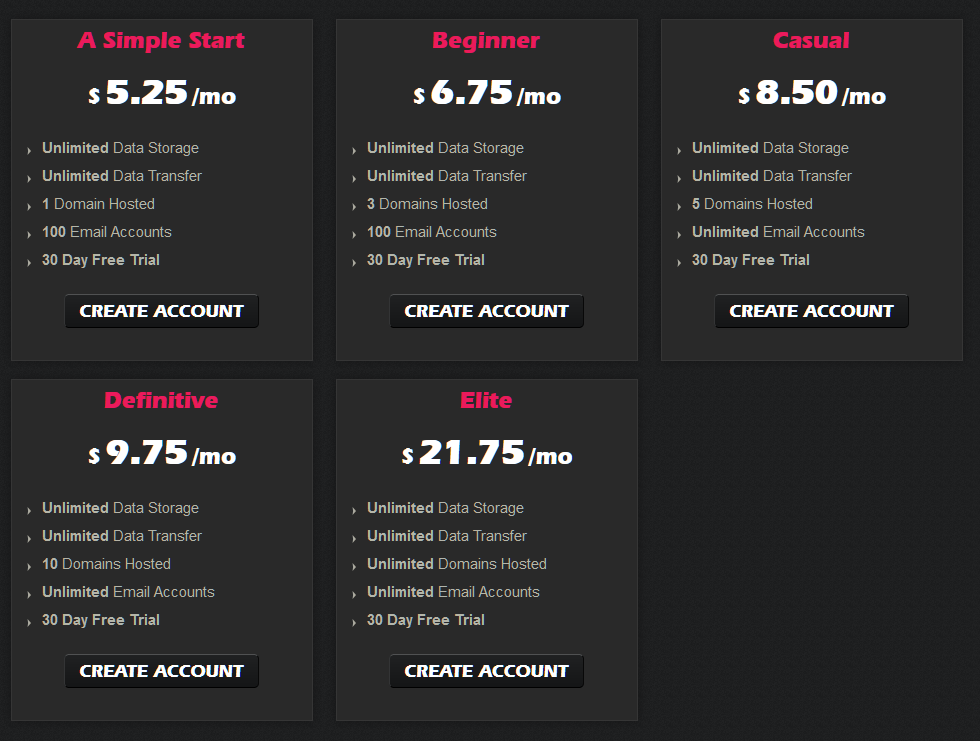980x741 pixels.
Task: Click the Casual plan heading
Action: click(x=811, y=41)
